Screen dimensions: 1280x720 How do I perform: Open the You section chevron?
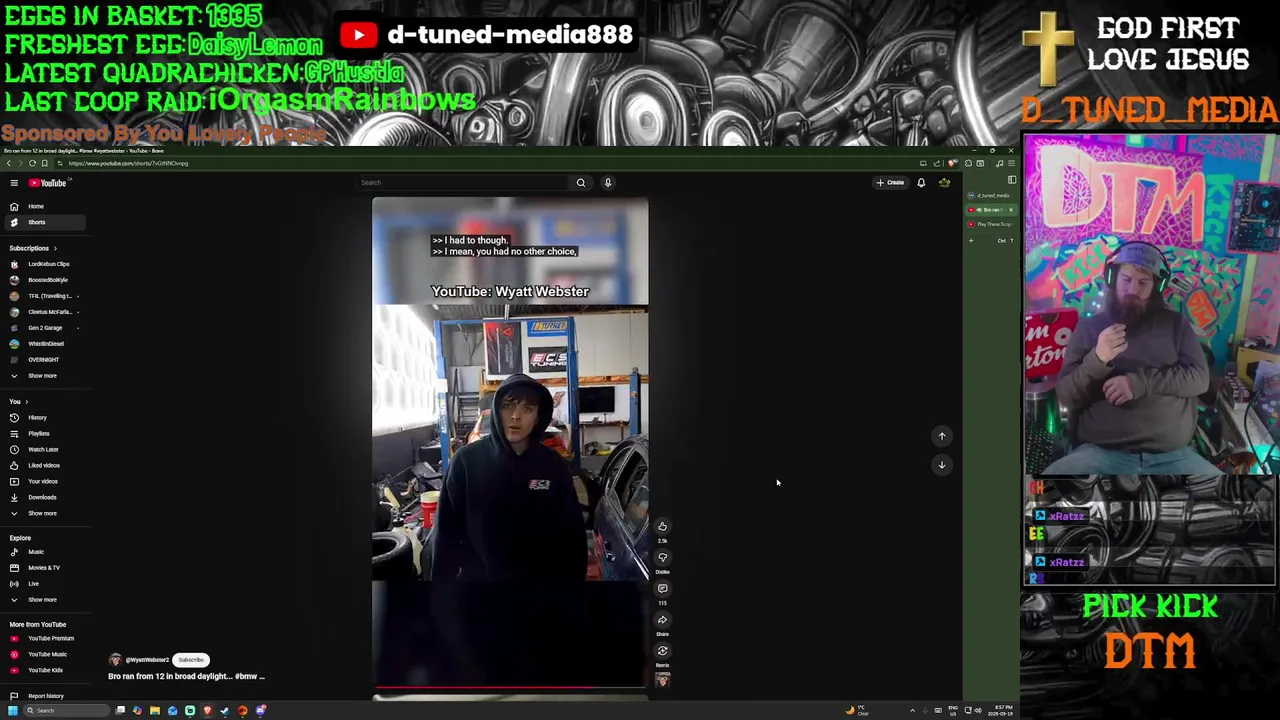point(27,402)
